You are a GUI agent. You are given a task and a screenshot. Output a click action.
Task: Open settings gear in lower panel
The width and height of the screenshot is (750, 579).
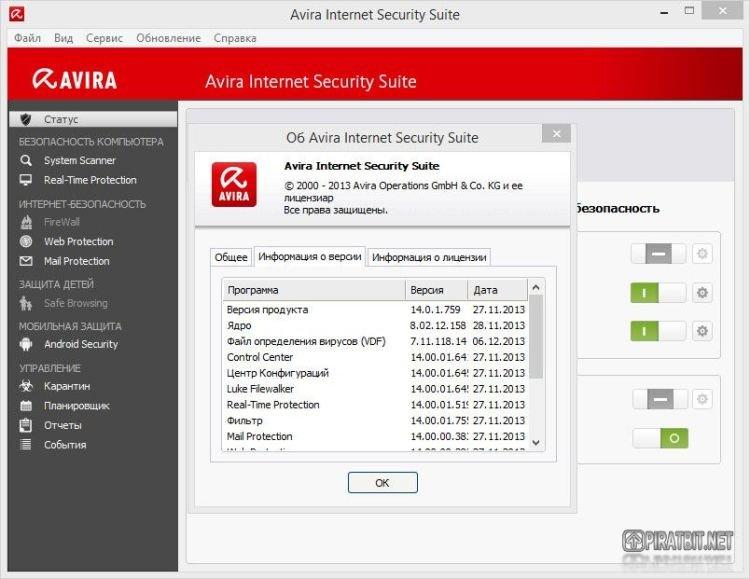coord(702,399)
